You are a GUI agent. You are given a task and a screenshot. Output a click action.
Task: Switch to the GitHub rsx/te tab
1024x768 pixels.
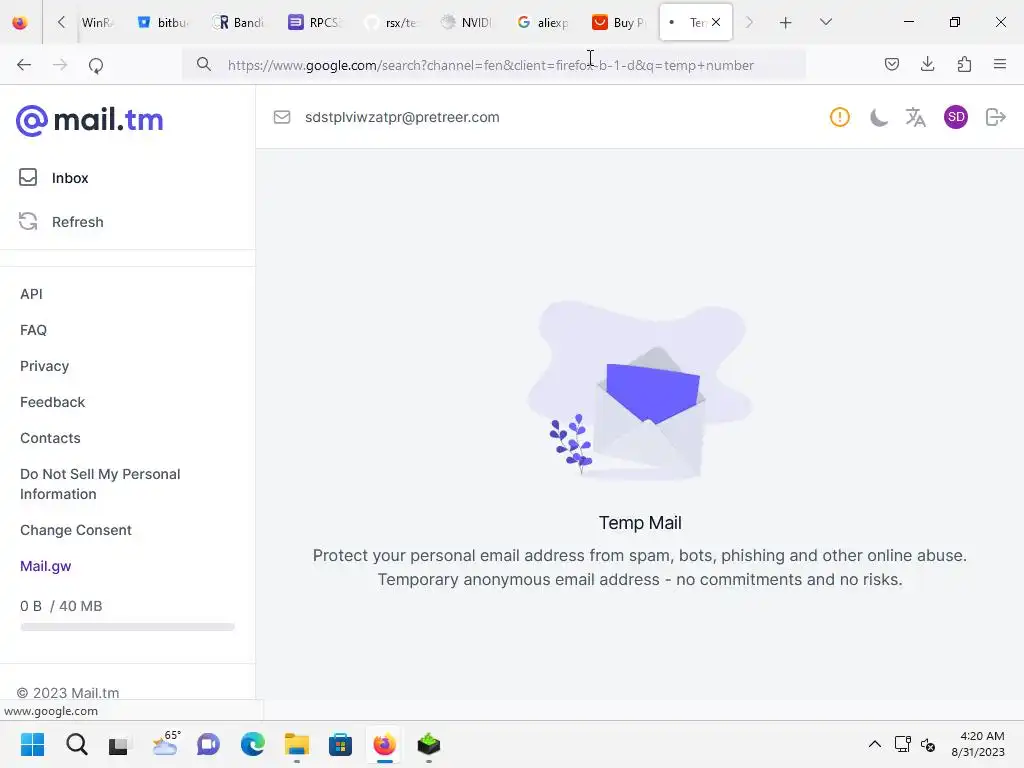[391, 22]
